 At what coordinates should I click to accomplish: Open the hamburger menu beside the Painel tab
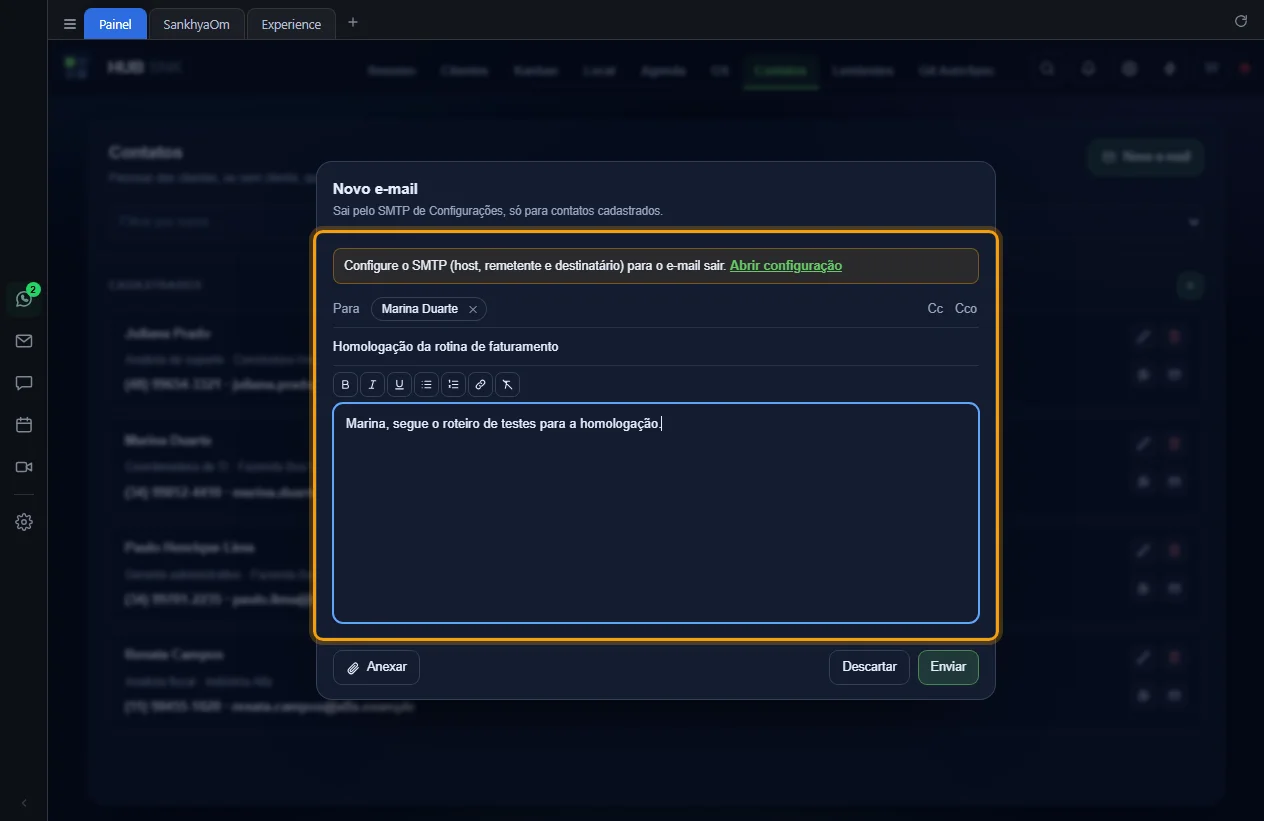coord(69,24)
